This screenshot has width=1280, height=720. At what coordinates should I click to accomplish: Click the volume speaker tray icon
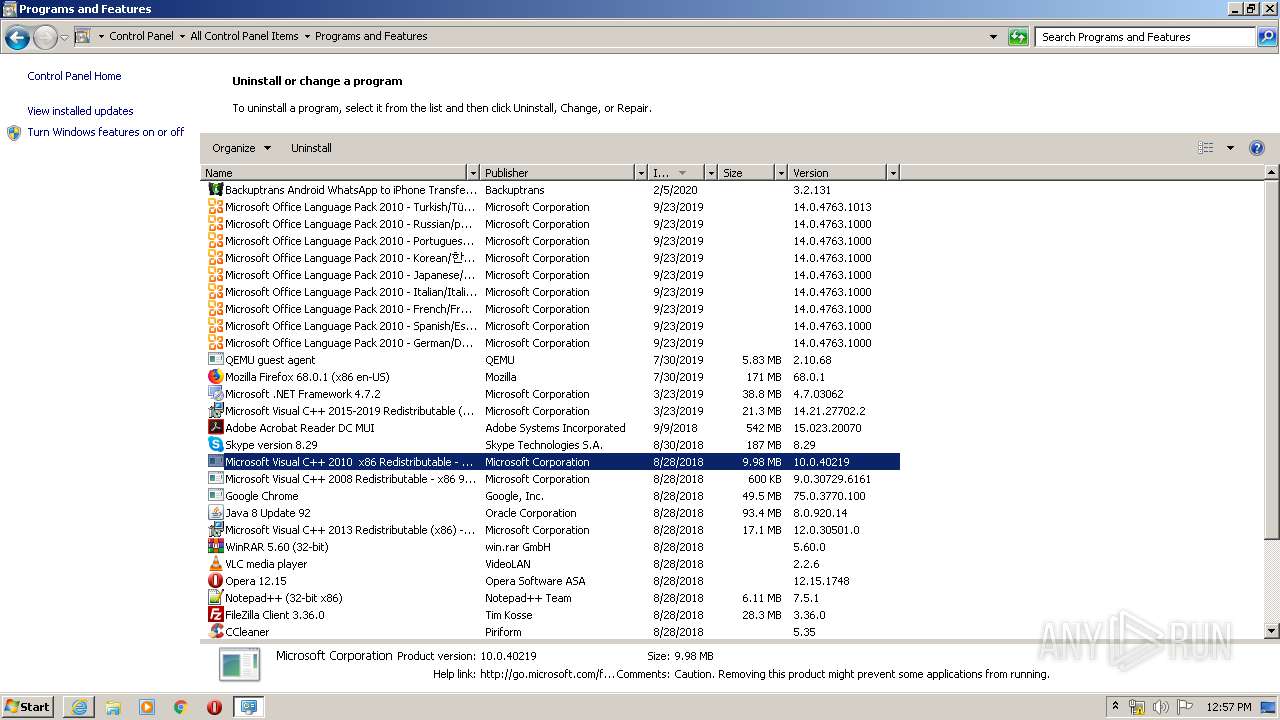pos(1161,707)
